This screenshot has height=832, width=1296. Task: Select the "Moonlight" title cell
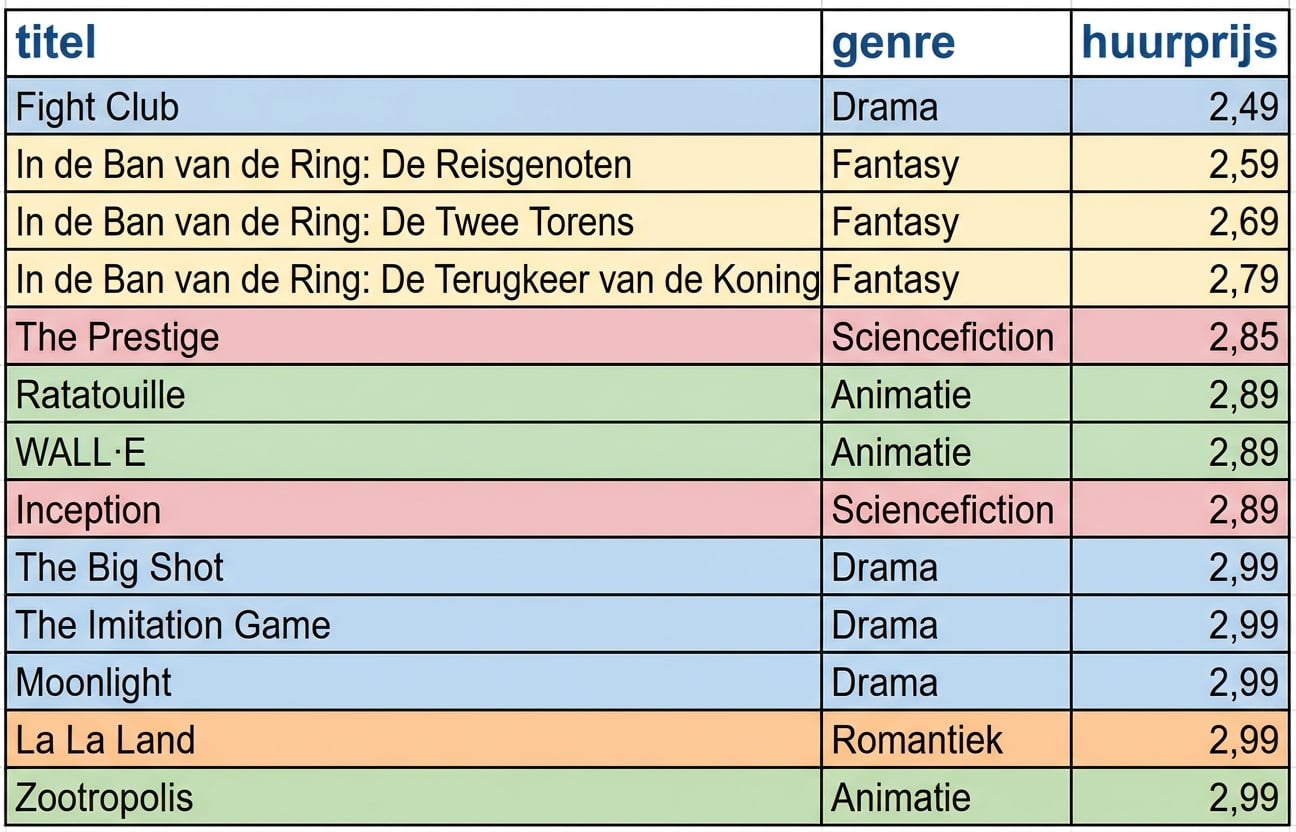tap(94, 683)
